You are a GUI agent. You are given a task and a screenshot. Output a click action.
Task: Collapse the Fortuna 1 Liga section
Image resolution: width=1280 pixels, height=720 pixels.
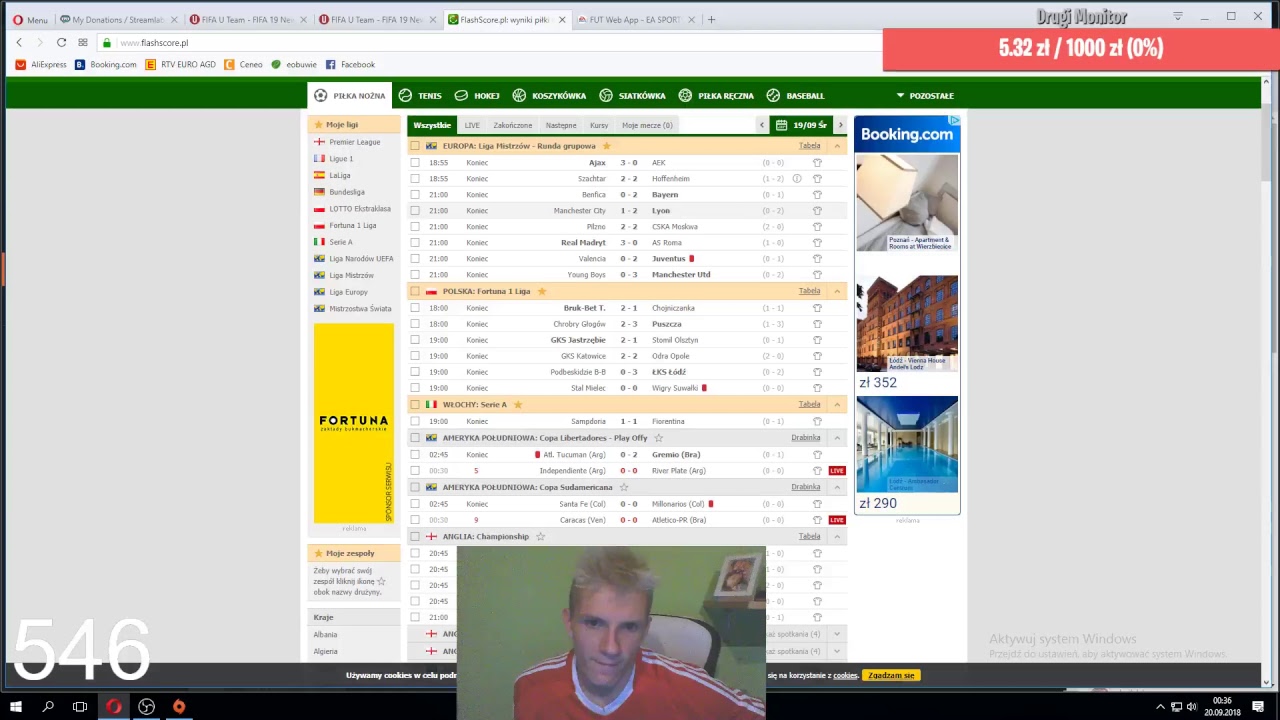[837, 291]
